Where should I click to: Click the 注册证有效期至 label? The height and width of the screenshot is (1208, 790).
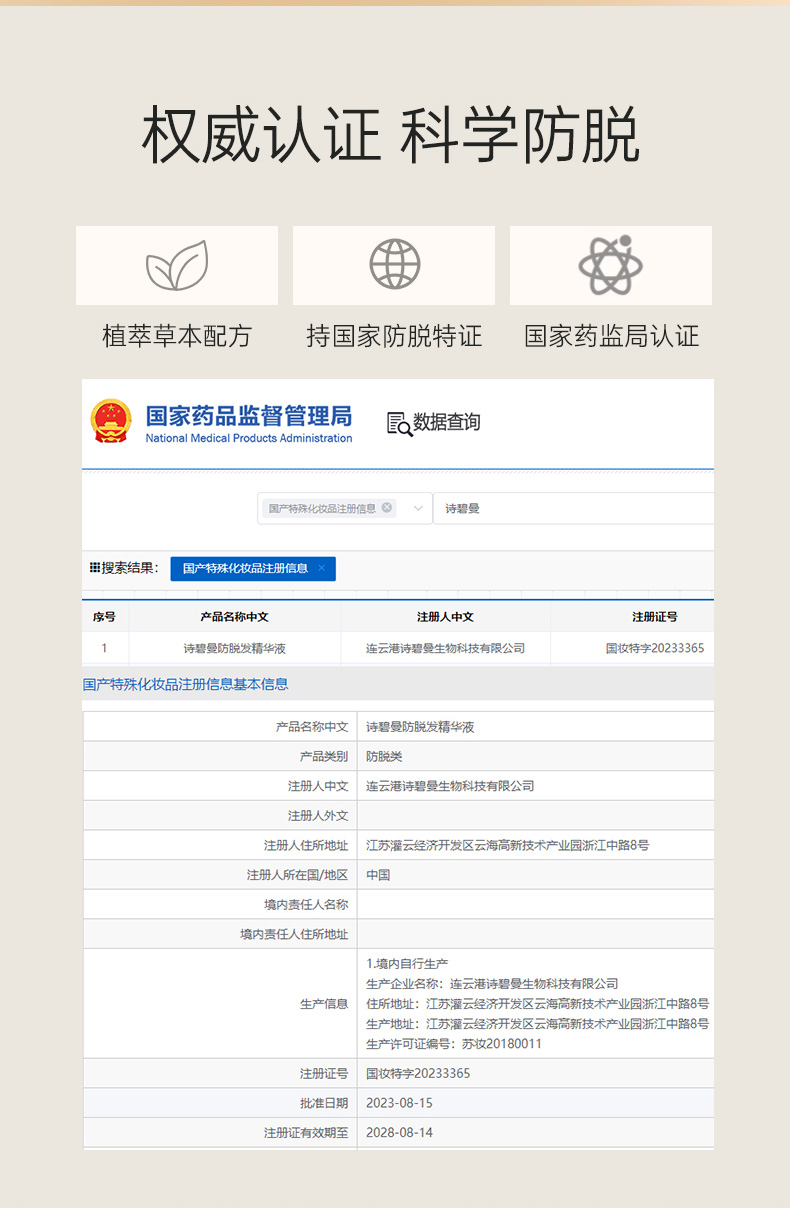[x=306, y=1133]
